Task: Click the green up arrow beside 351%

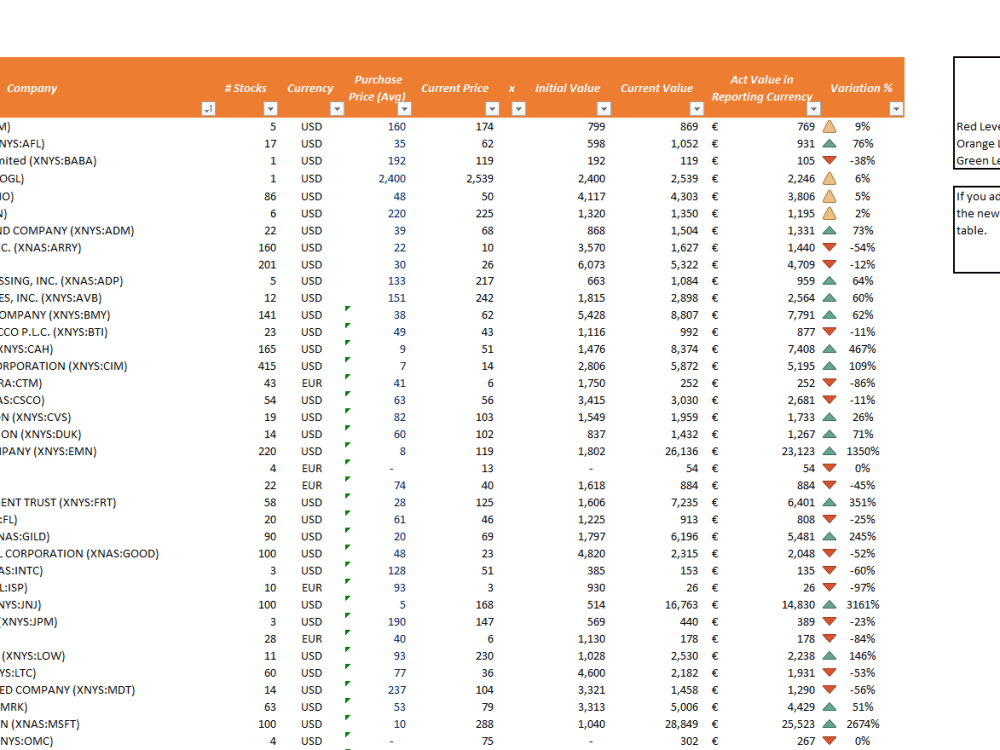Action: point(829,503)
